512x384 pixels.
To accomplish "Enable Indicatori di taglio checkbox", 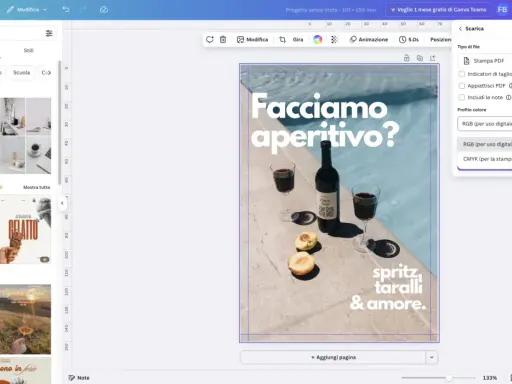I will click(x=462, y=74).
